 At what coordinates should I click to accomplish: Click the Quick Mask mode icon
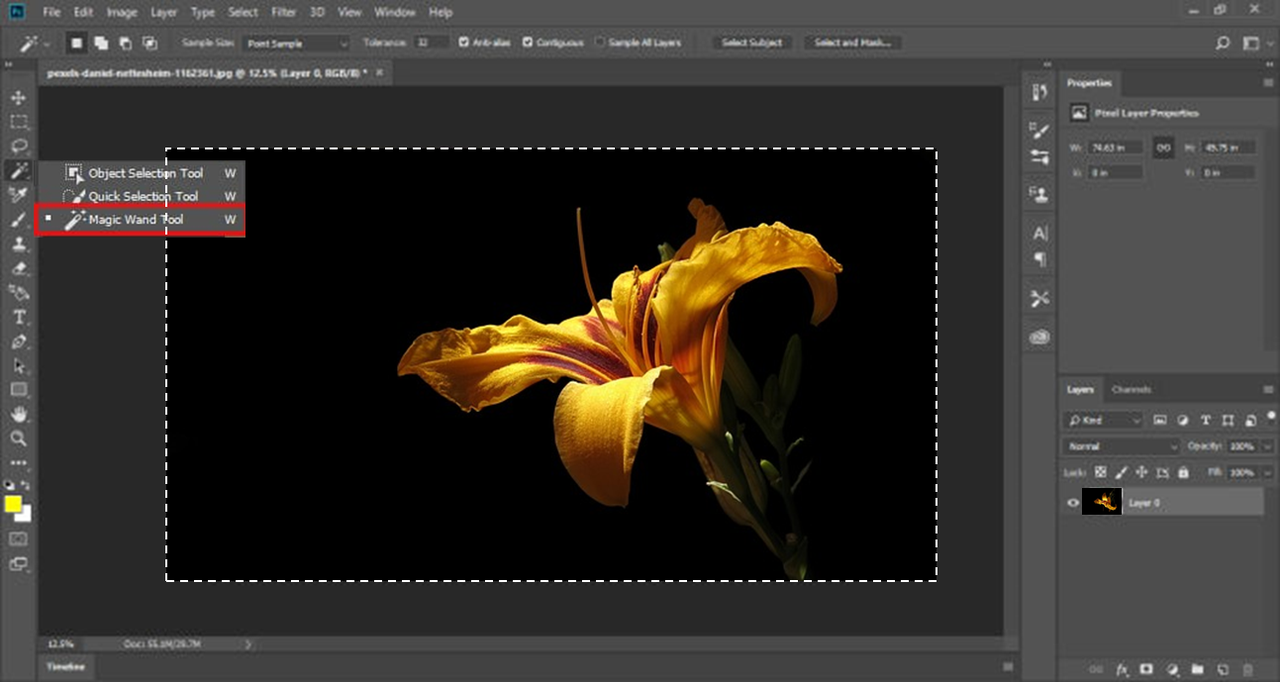click(18, 539)
